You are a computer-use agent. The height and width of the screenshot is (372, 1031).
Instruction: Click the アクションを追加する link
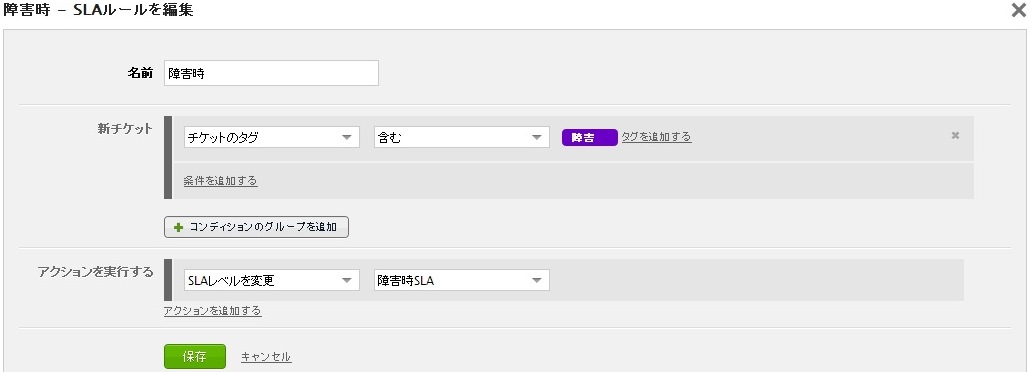point(212,311)
